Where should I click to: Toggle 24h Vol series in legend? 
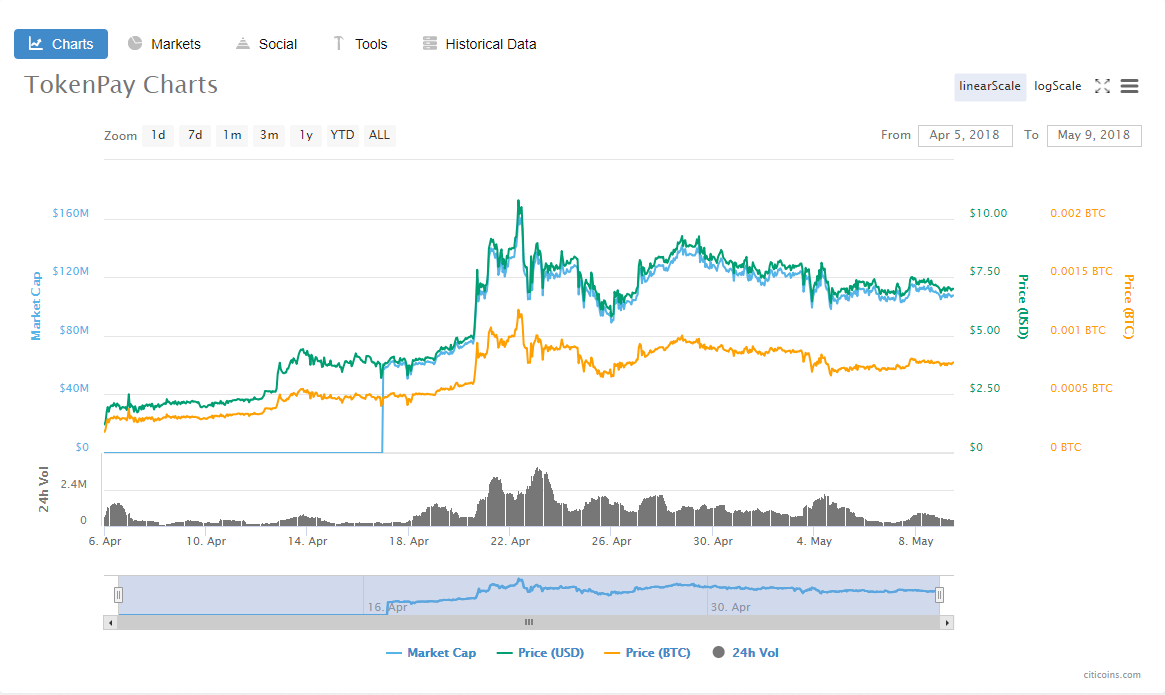[746, 653]
